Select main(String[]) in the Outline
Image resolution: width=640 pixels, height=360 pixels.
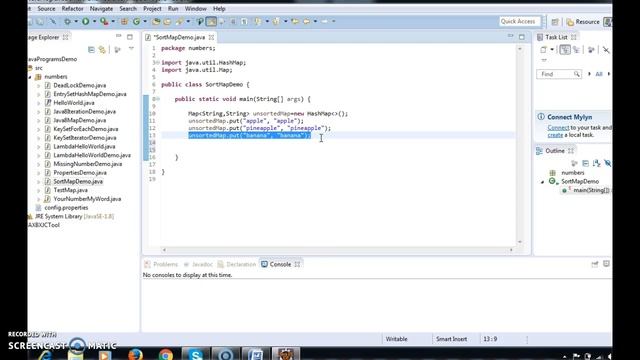[591, 190]
